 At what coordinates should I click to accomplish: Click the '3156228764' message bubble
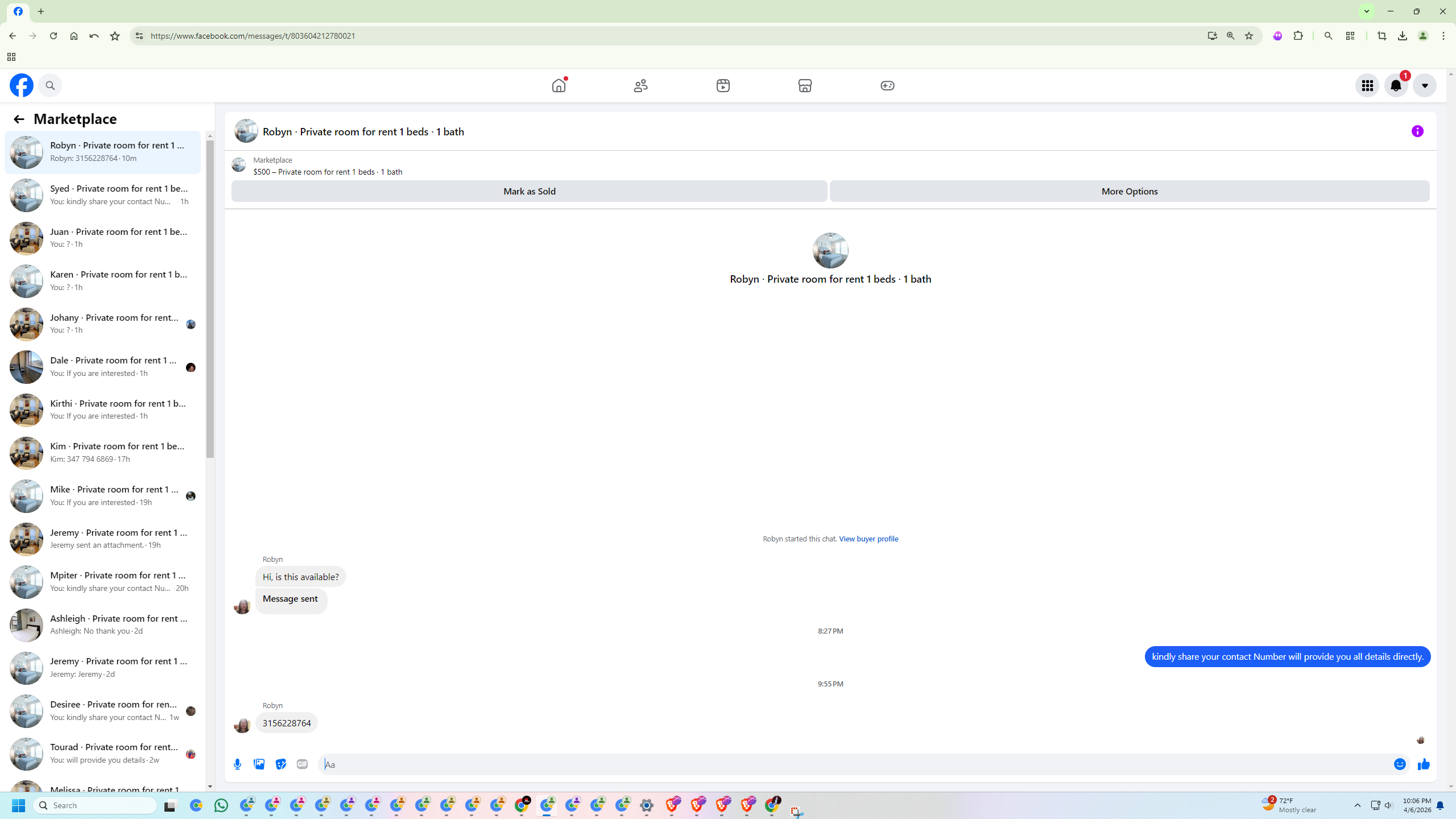tap(287, 723)
